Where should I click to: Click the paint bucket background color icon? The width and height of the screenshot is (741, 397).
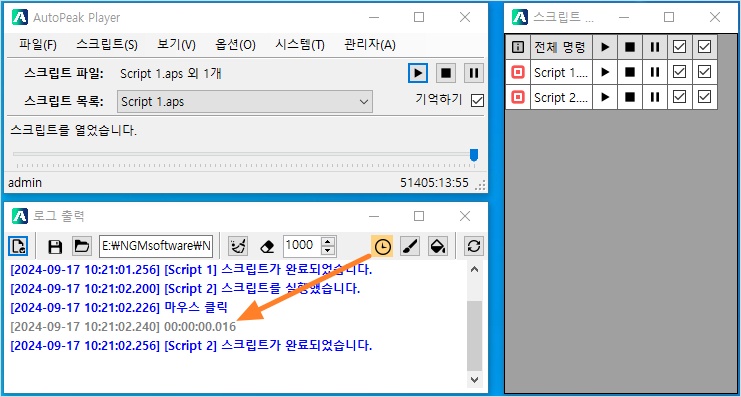[x=438, y=246]
